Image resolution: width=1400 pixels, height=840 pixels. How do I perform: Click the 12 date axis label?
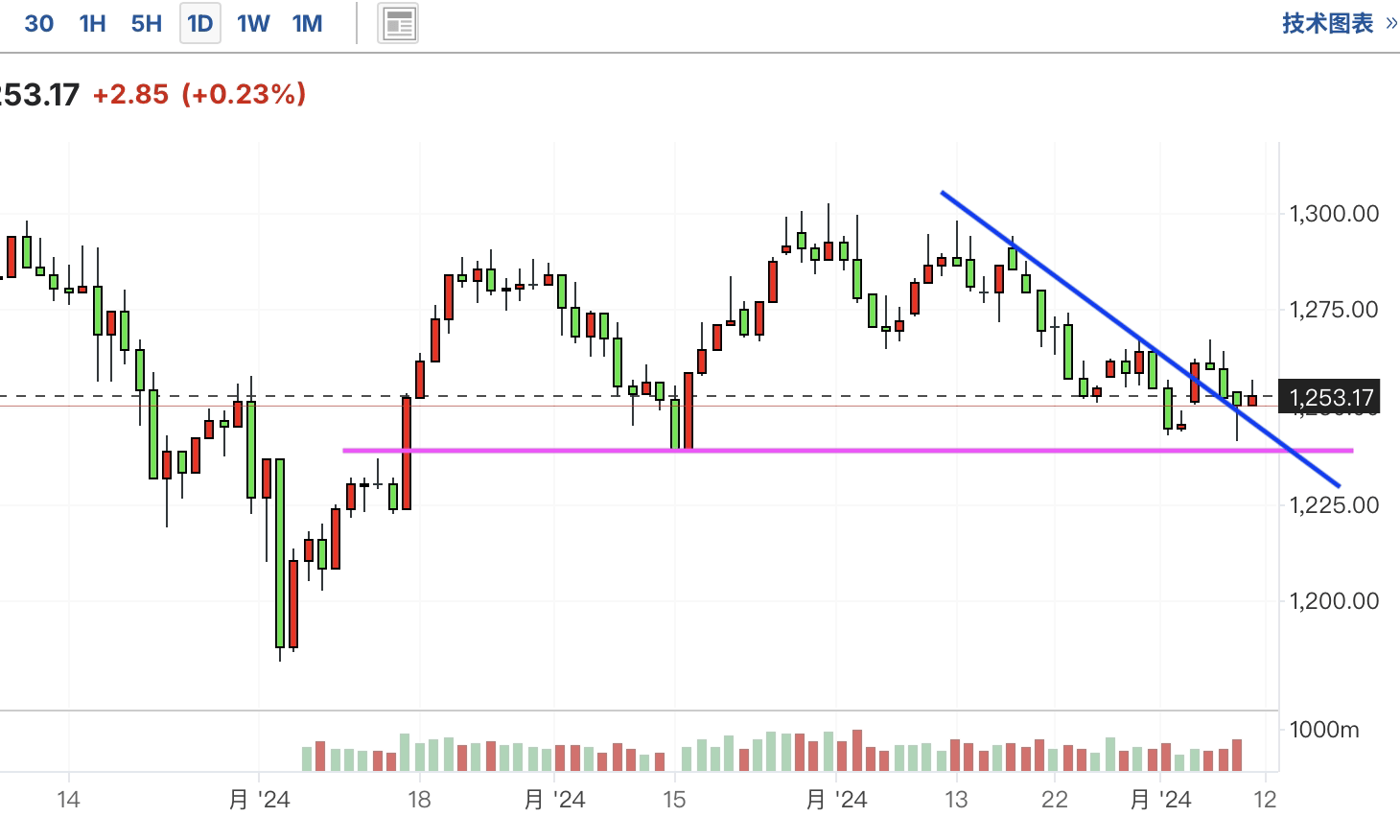coord(1265,799)
